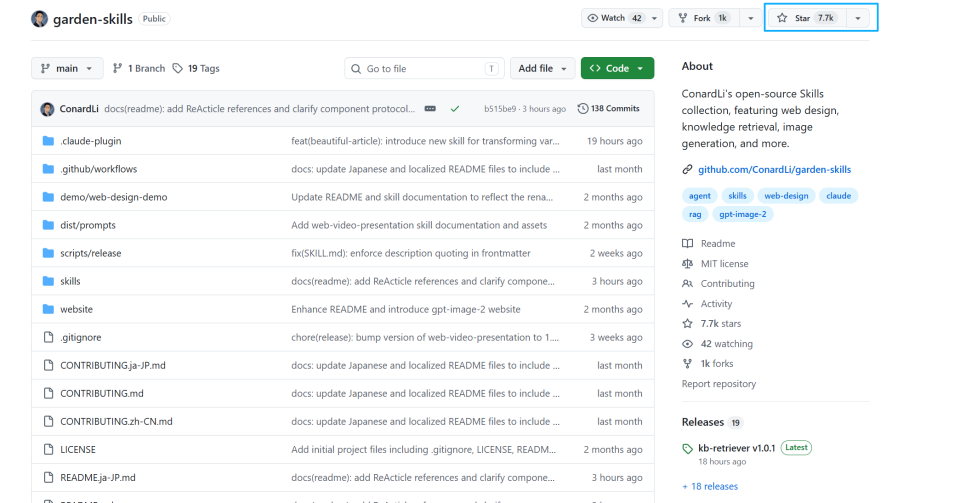Open the Watch notifications dropdown
960x503 pixels.
(x=621, y=18)
